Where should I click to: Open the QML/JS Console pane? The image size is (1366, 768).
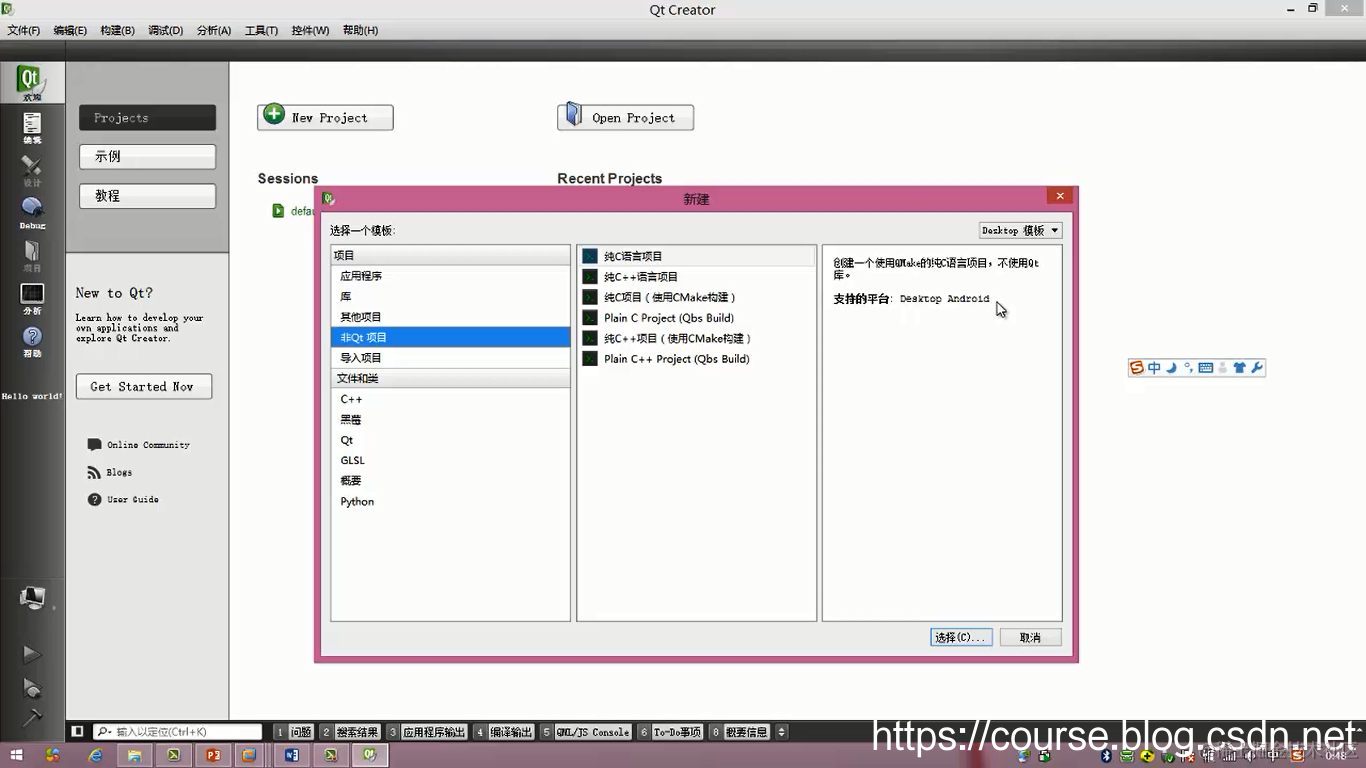coord(587,732)
